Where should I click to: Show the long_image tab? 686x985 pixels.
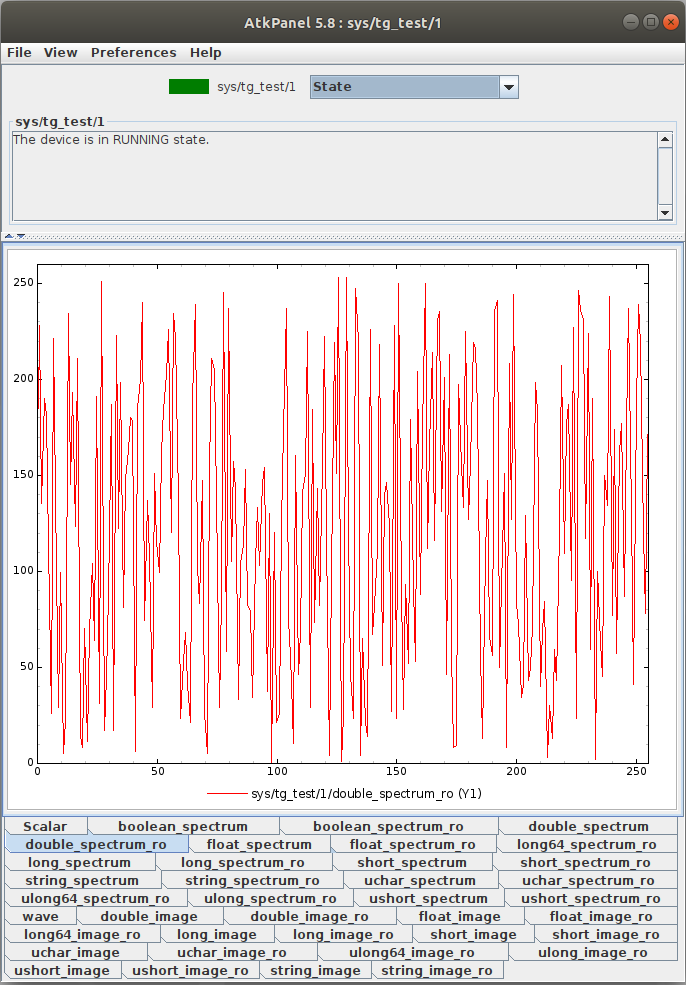coord(217,935)
